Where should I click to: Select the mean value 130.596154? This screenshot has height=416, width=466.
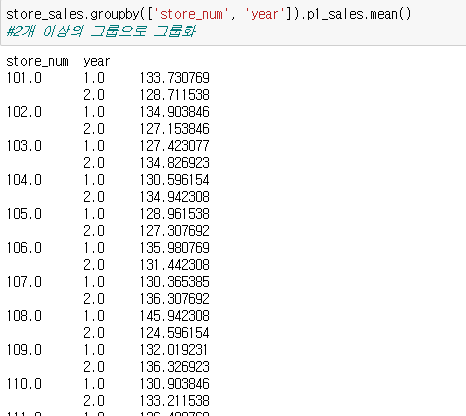tap(174, 180)
